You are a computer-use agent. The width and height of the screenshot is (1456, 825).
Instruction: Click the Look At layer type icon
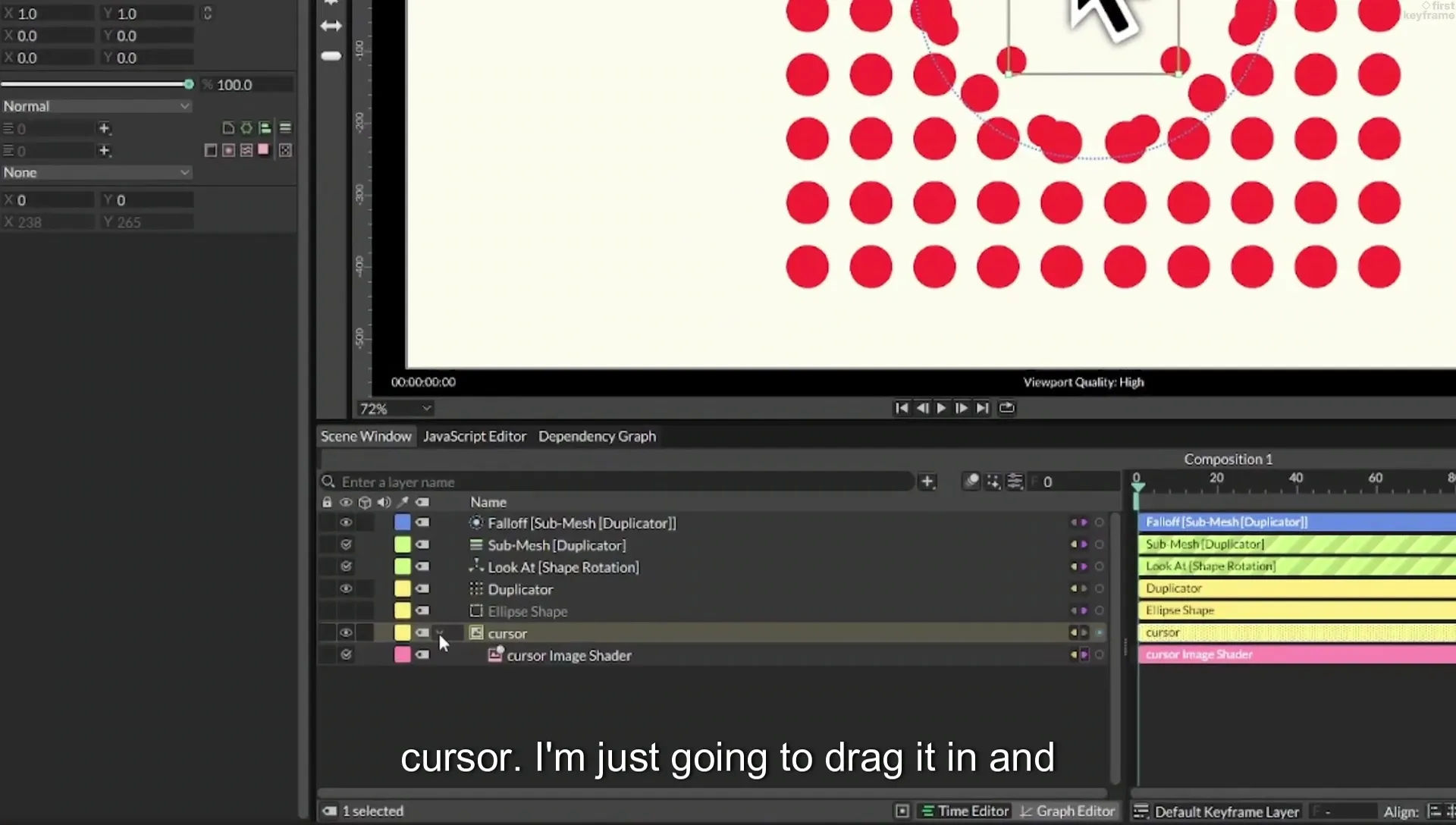pos(476,566)
